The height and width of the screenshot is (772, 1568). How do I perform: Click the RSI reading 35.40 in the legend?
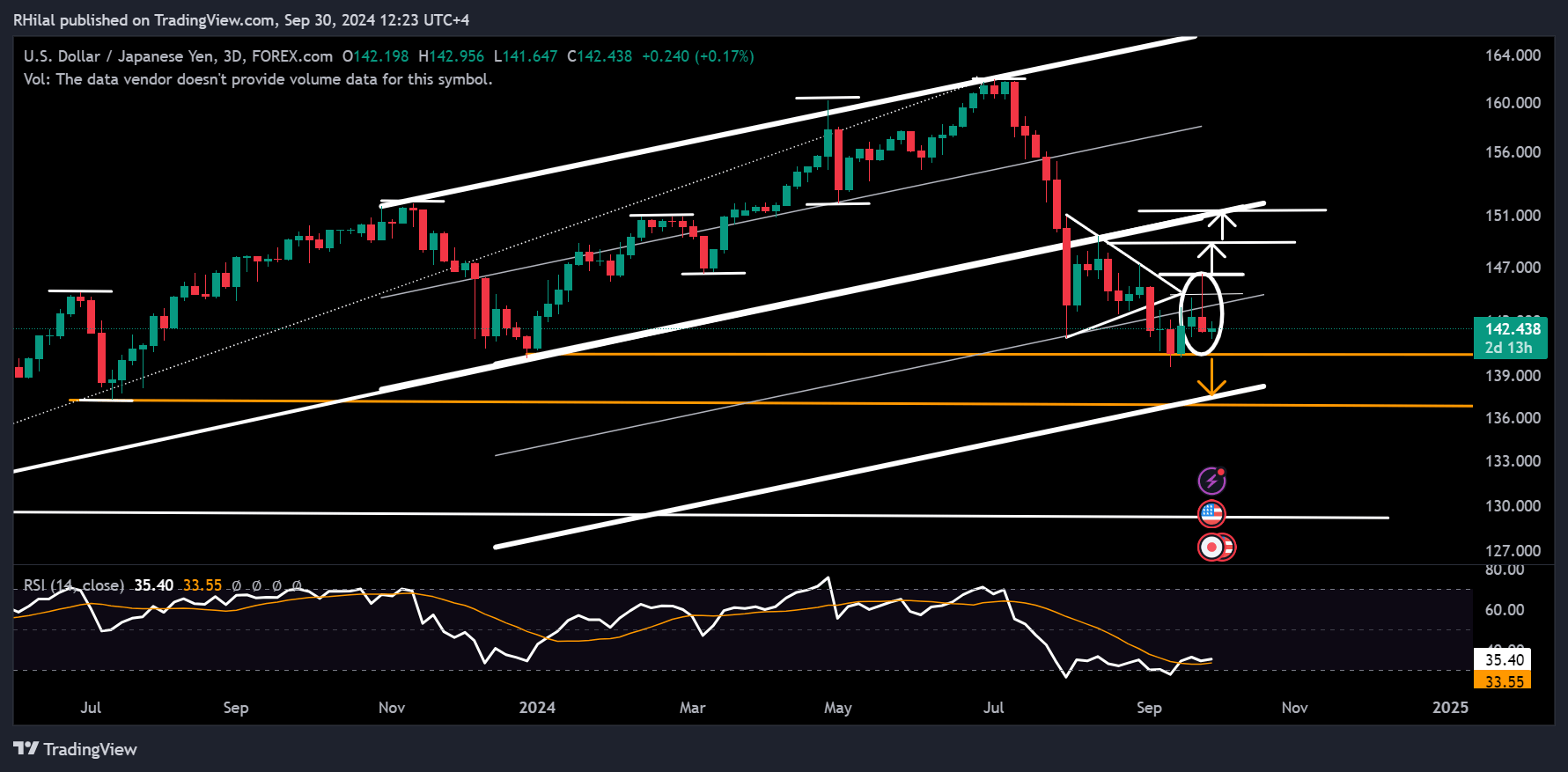click(x=154, y=585)
